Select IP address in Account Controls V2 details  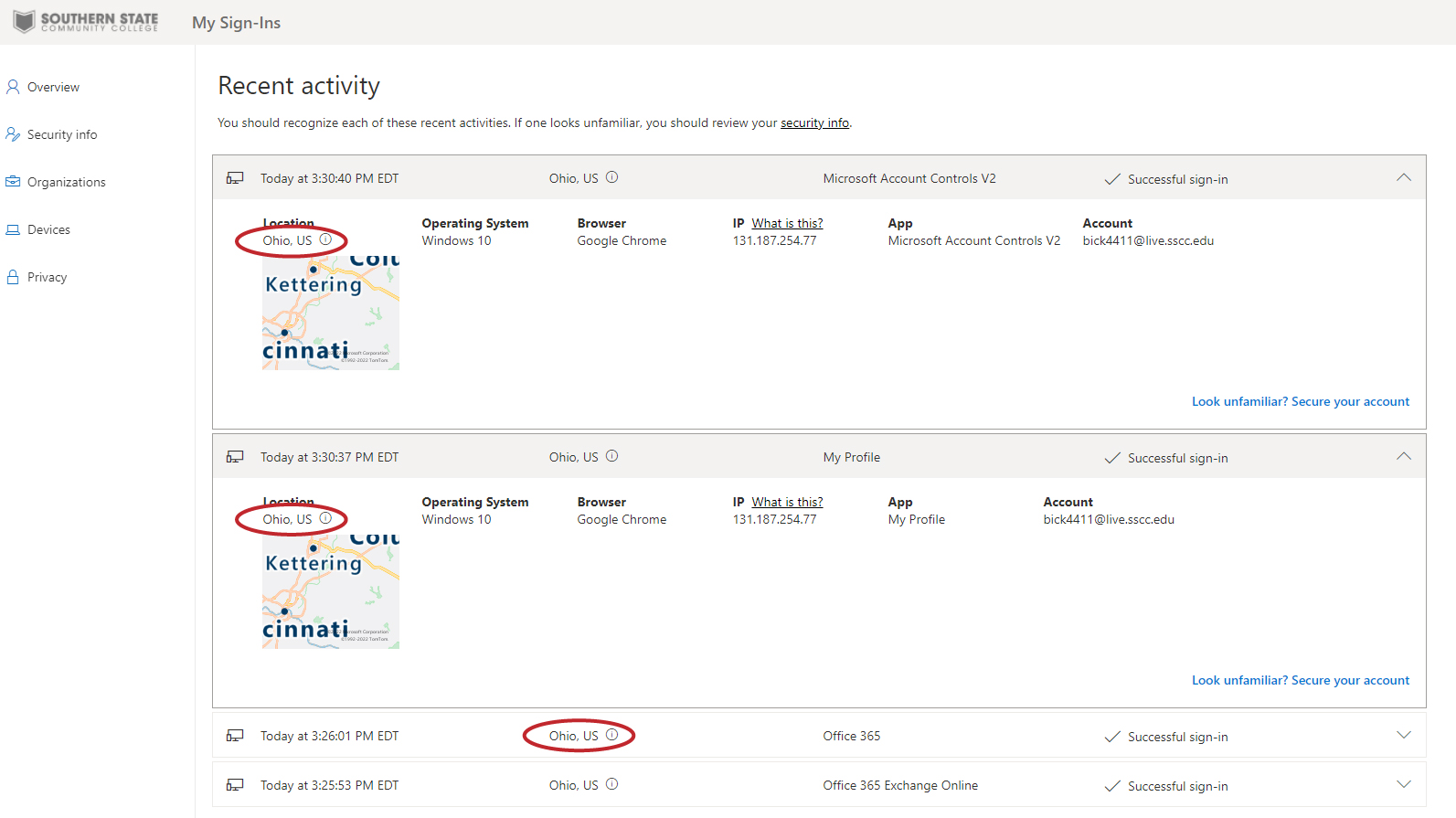coord(774,240)
